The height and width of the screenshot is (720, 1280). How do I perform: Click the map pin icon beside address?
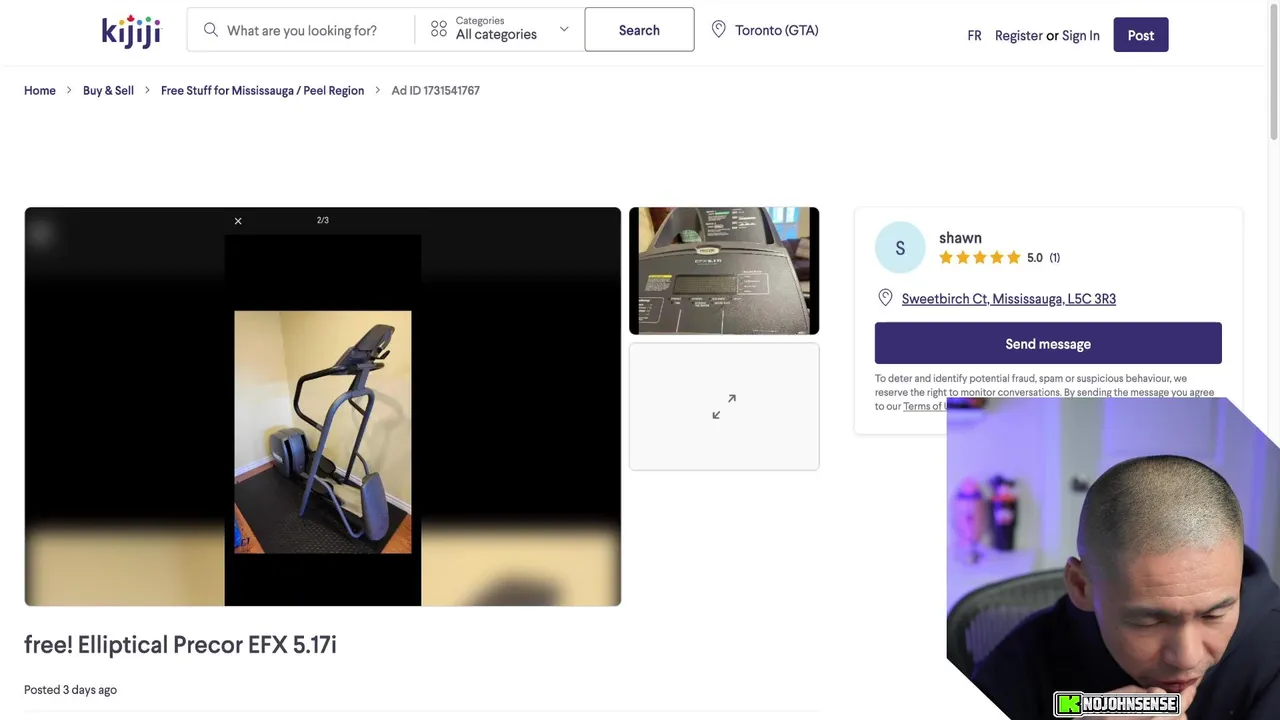(x=885, y=298)
